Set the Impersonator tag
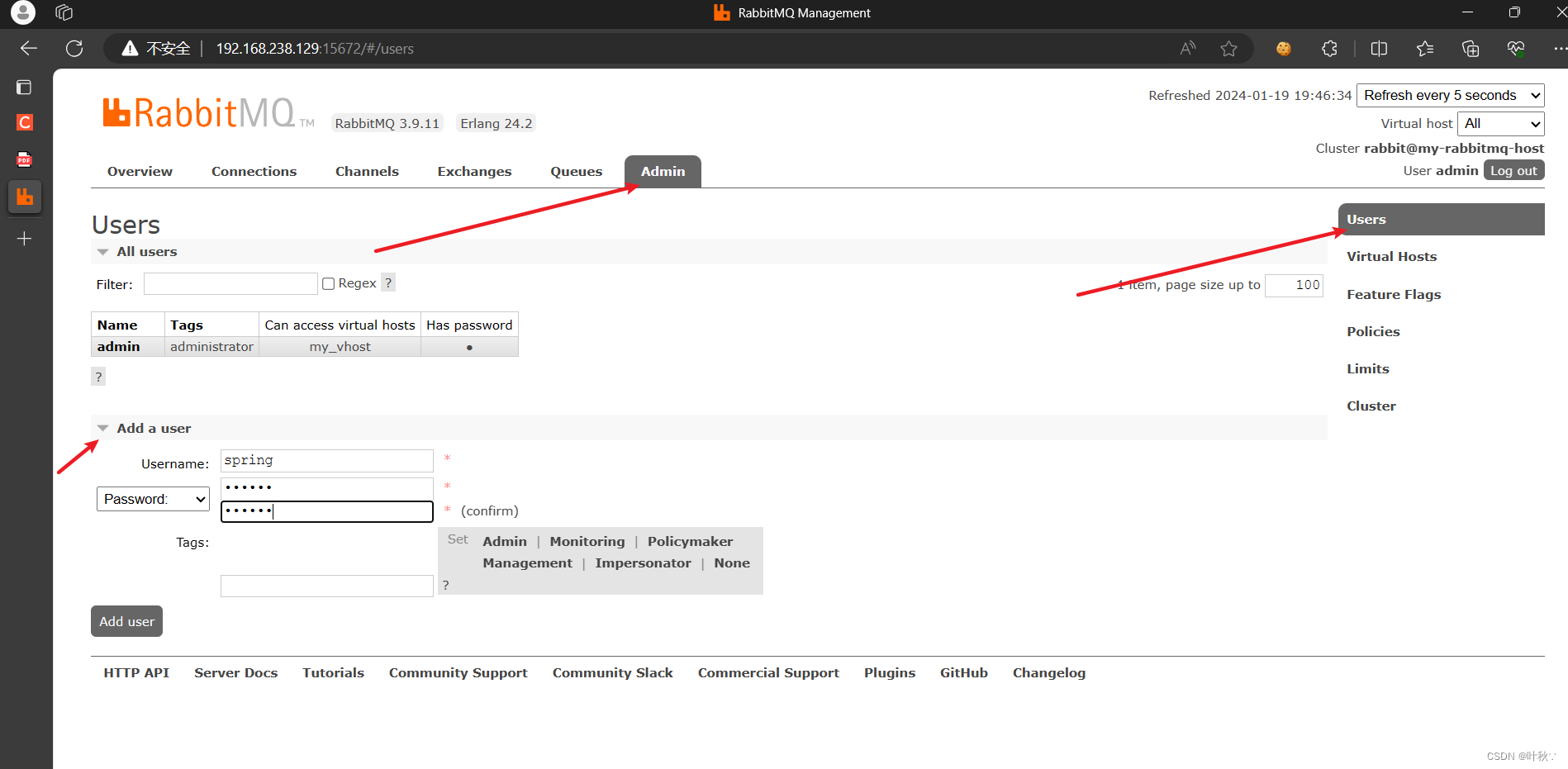The image size is (1568, 769). (643, 563)
